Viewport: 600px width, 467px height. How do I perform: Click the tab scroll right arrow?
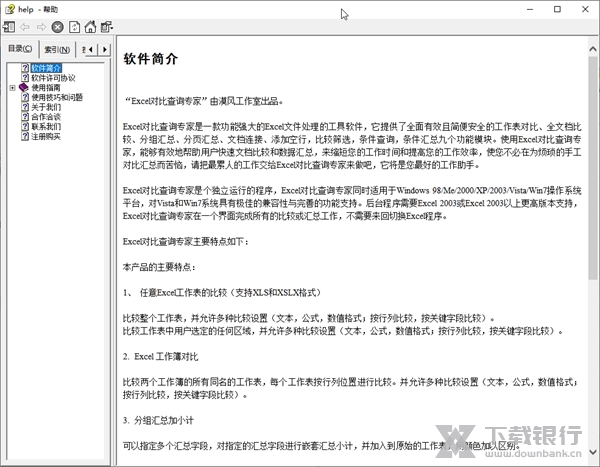coord(104,49)
